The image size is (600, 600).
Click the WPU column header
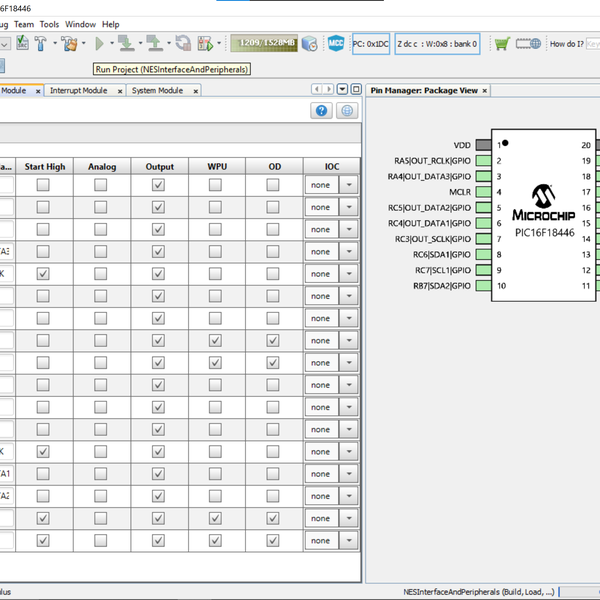(216, 167)
